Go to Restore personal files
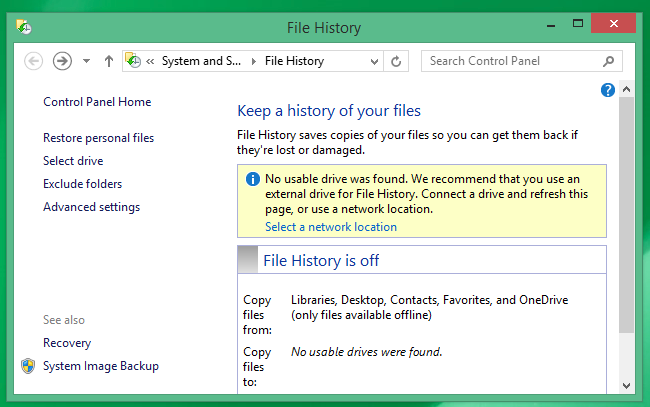This screenshot has height=407, width=650. tap(98, 138)
